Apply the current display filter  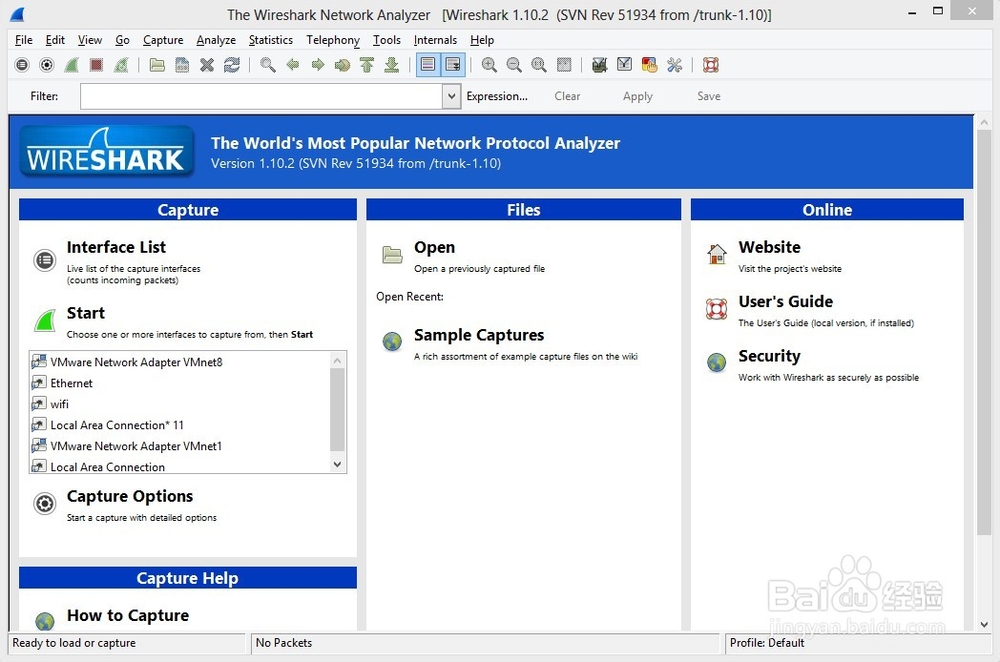(637, 96)
